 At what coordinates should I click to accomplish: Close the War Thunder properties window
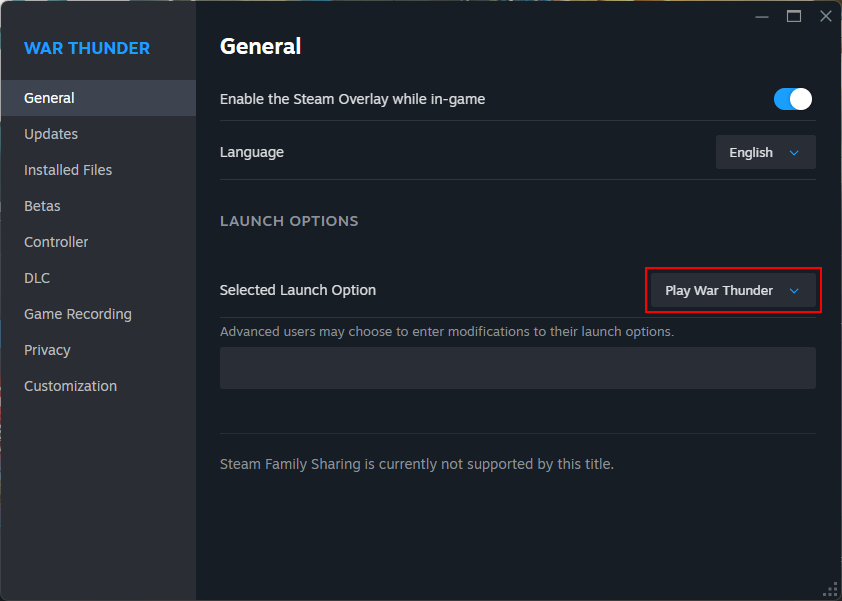click(825, 16)
